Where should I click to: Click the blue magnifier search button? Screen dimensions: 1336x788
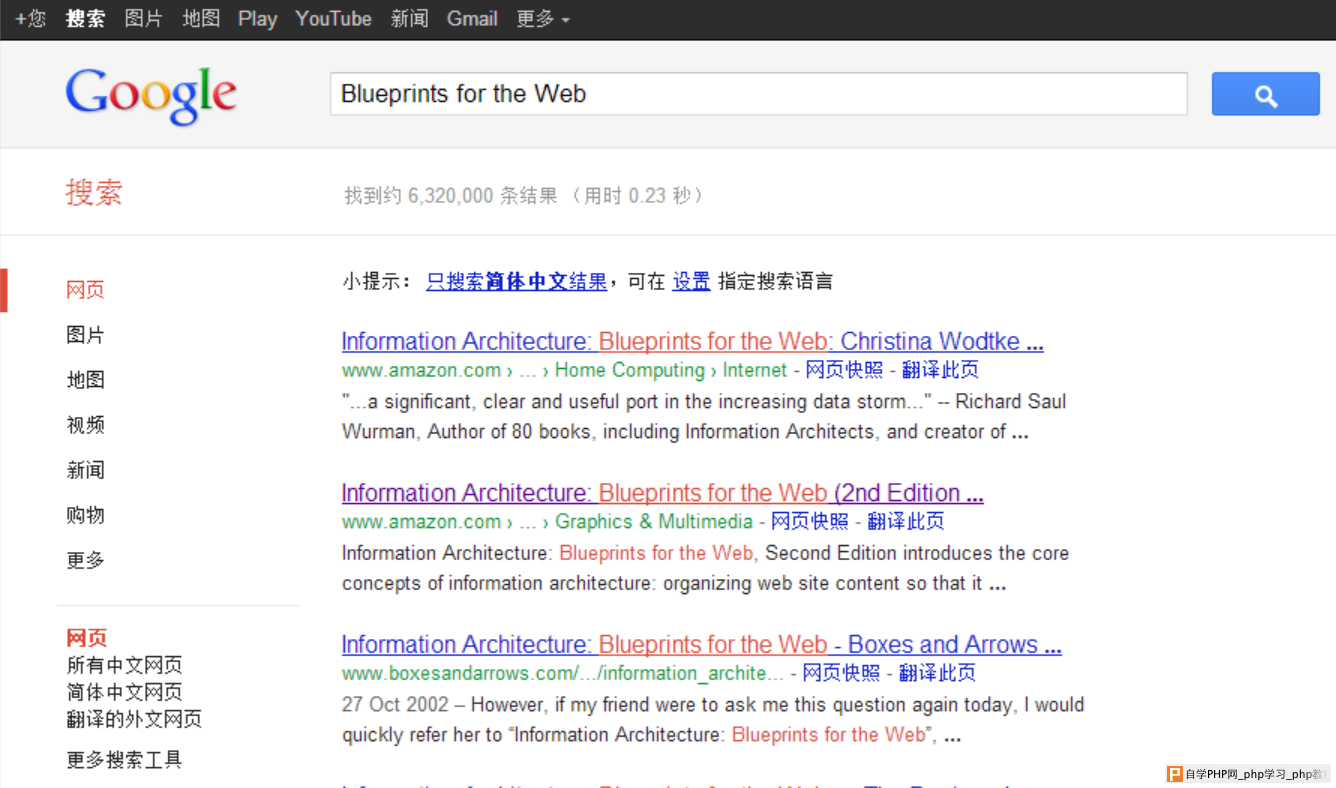click(x=1265, y=94)
